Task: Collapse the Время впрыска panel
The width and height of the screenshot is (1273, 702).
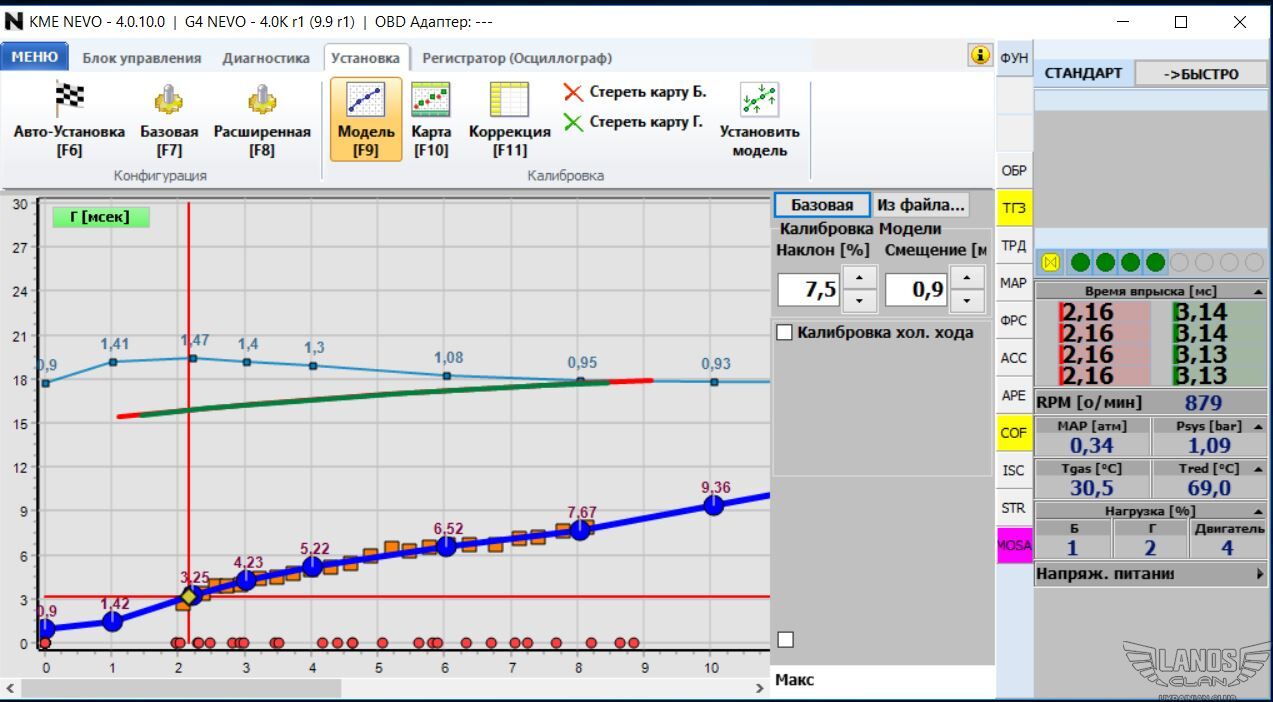Action: coord(1257,291)
